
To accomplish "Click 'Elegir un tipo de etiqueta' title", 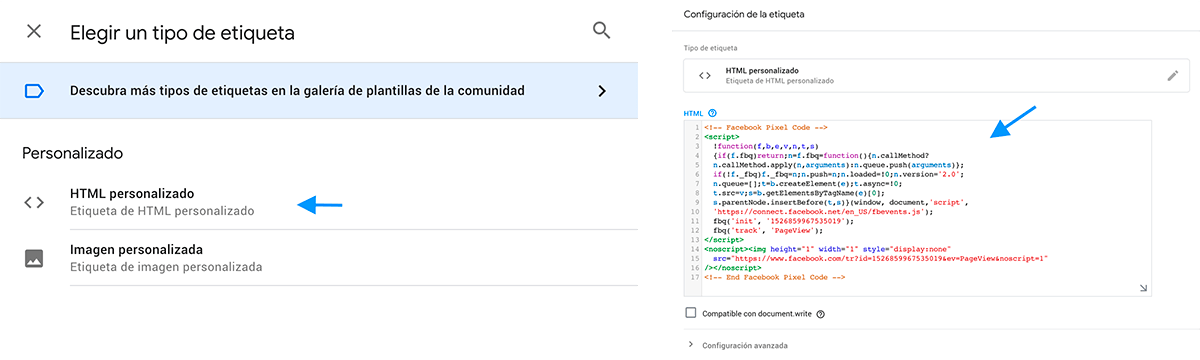I will coord(182,32).
